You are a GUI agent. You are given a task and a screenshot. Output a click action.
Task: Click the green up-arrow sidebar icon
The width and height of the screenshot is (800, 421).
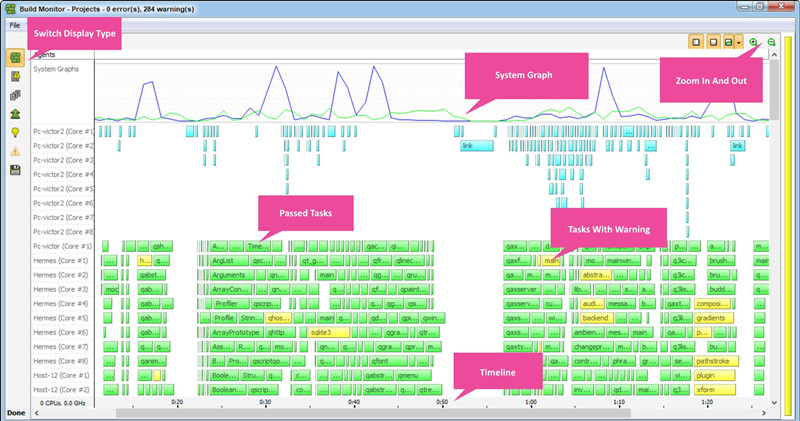tap(15, 114)
